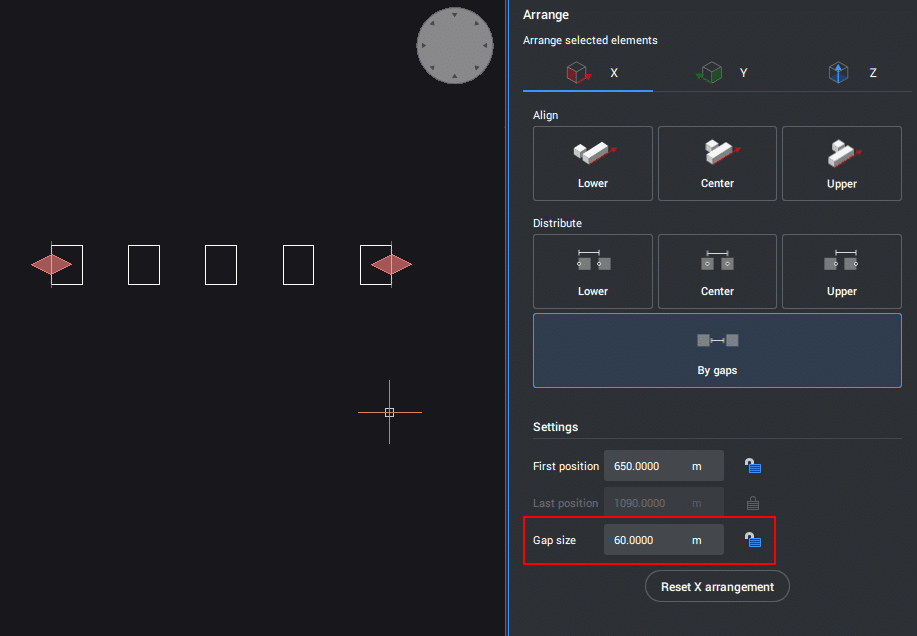Viewport: 917px width, 636px height.
Task: Click the Last position value field
Action: click(664, 503)
